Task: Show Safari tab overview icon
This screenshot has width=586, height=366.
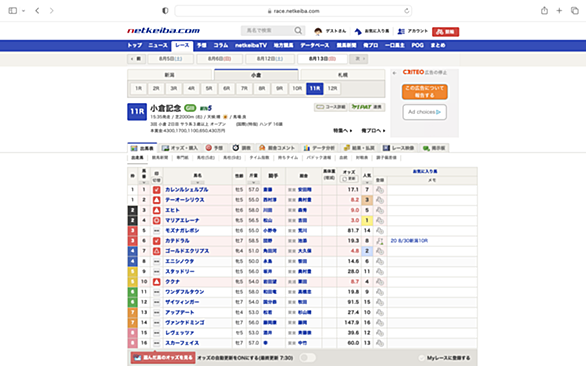Action: coord(574,10)
